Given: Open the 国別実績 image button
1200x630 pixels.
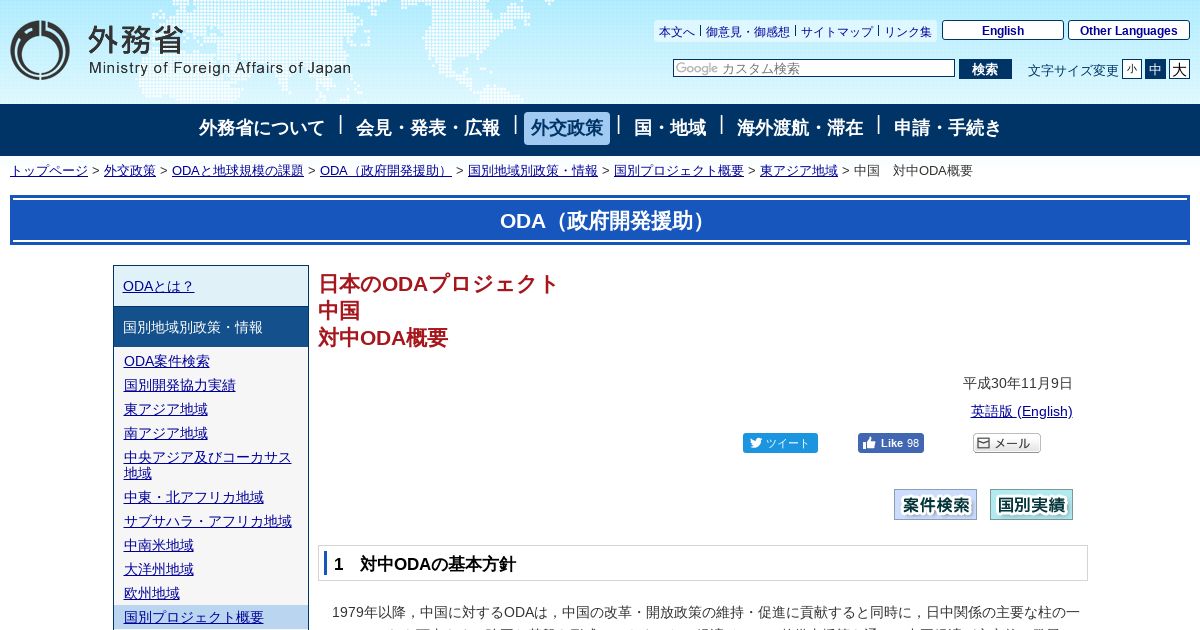Looking at the screenshot, I should (x=1031, y=505).
